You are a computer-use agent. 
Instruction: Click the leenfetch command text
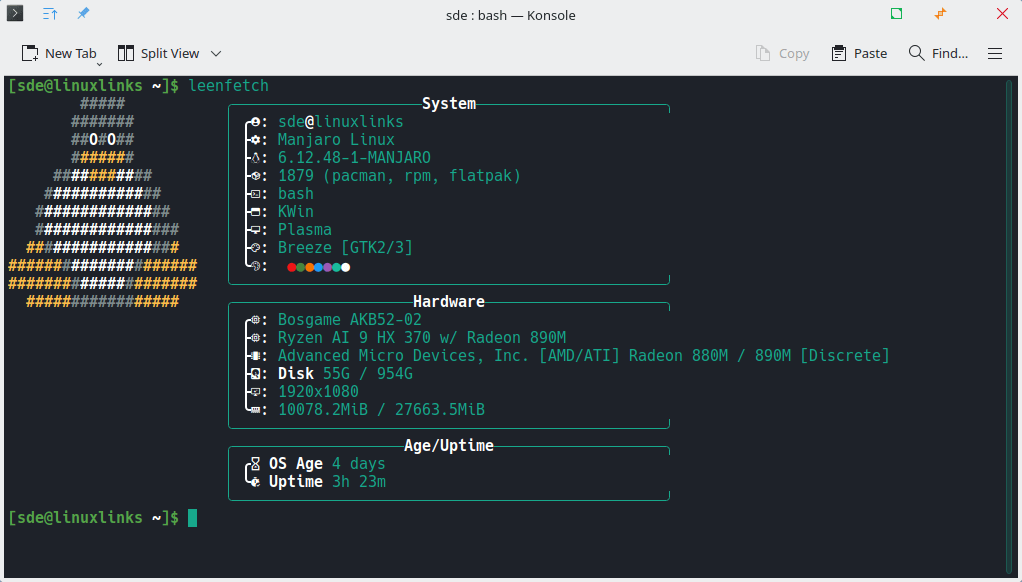[228, 85]
